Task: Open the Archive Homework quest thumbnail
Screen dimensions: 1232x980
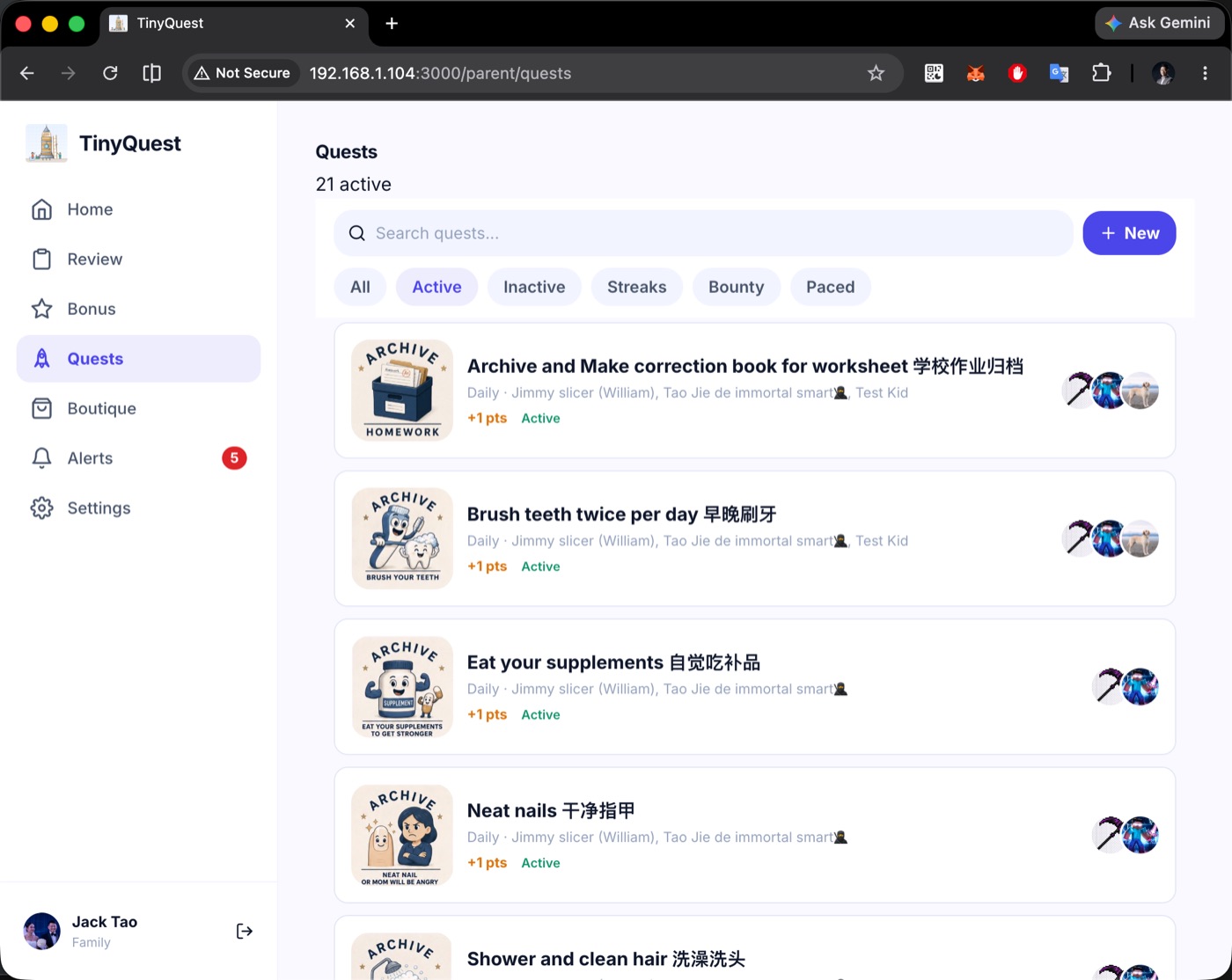Action: pyautogui.click(x=402, y=391)
